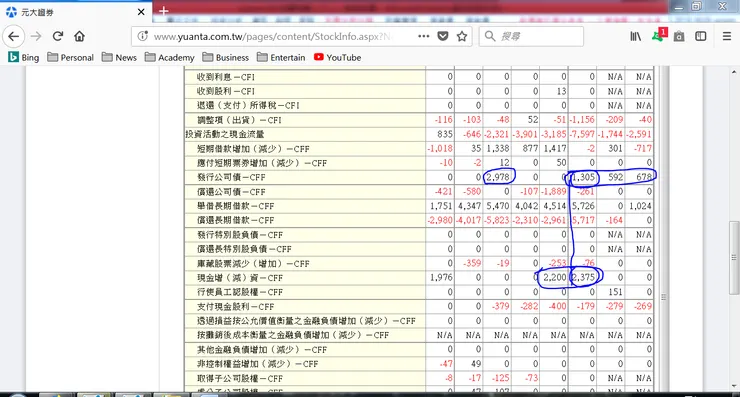Click the row label 收到利息－CFI
The image size is (740, 397).
226,77
